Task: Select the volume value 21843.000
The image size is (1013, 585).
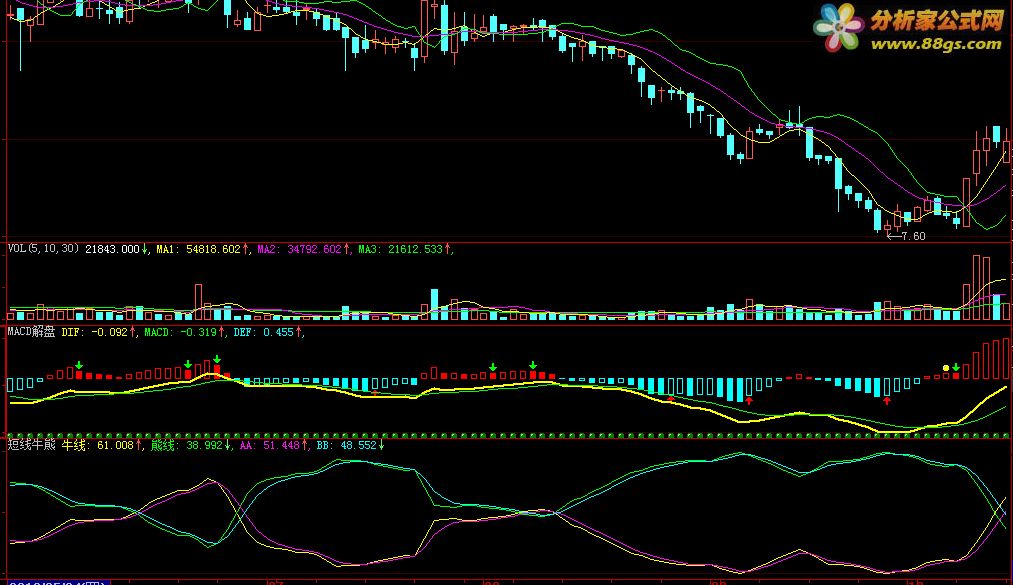Action: click(112, 249)
